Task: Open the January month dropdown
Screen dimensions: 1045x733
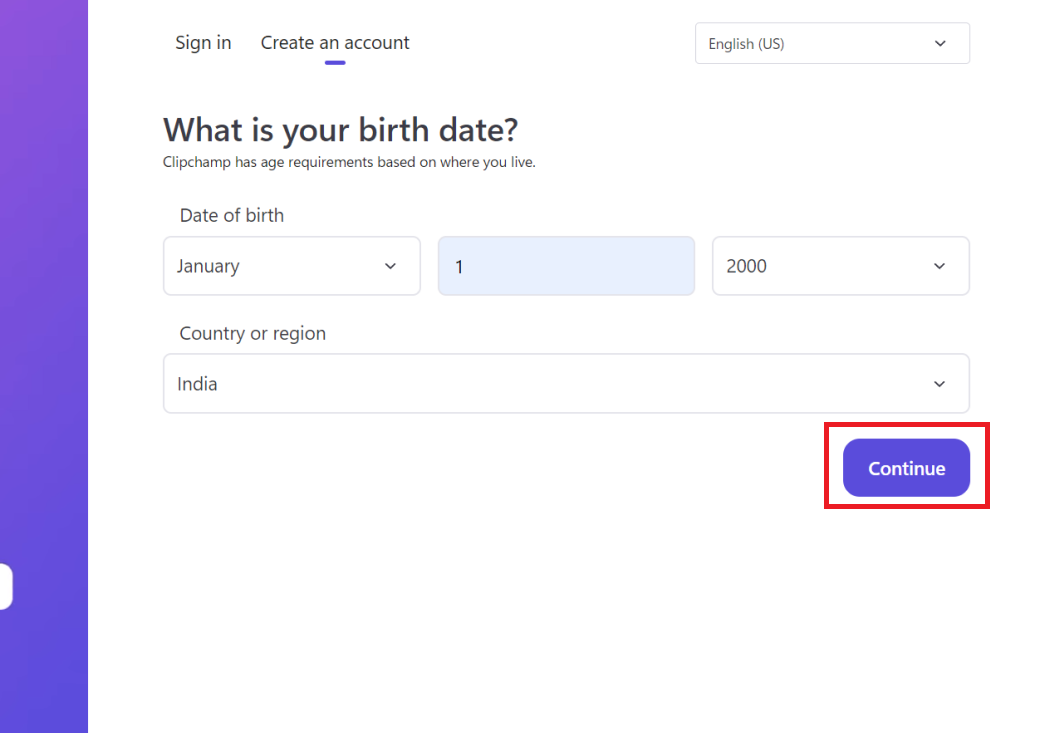Action: [280, 266]
